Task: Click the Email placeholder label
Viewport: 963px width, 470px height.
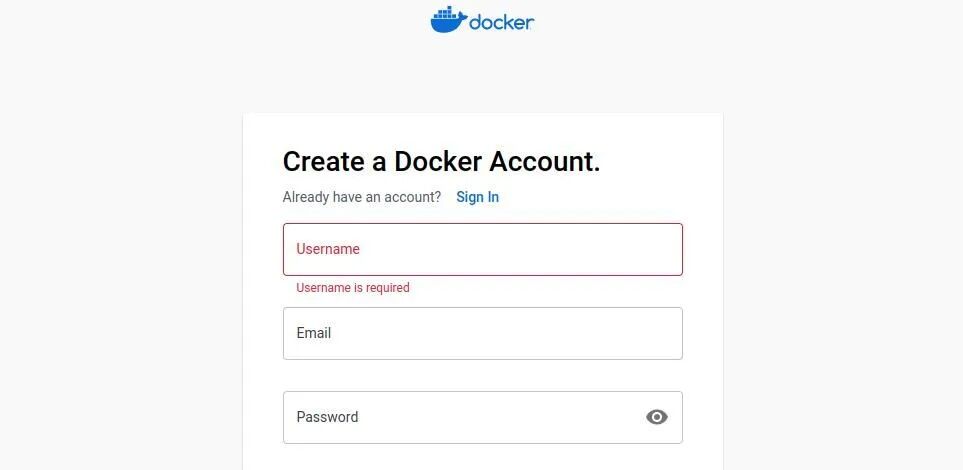Action: point(314,333)
